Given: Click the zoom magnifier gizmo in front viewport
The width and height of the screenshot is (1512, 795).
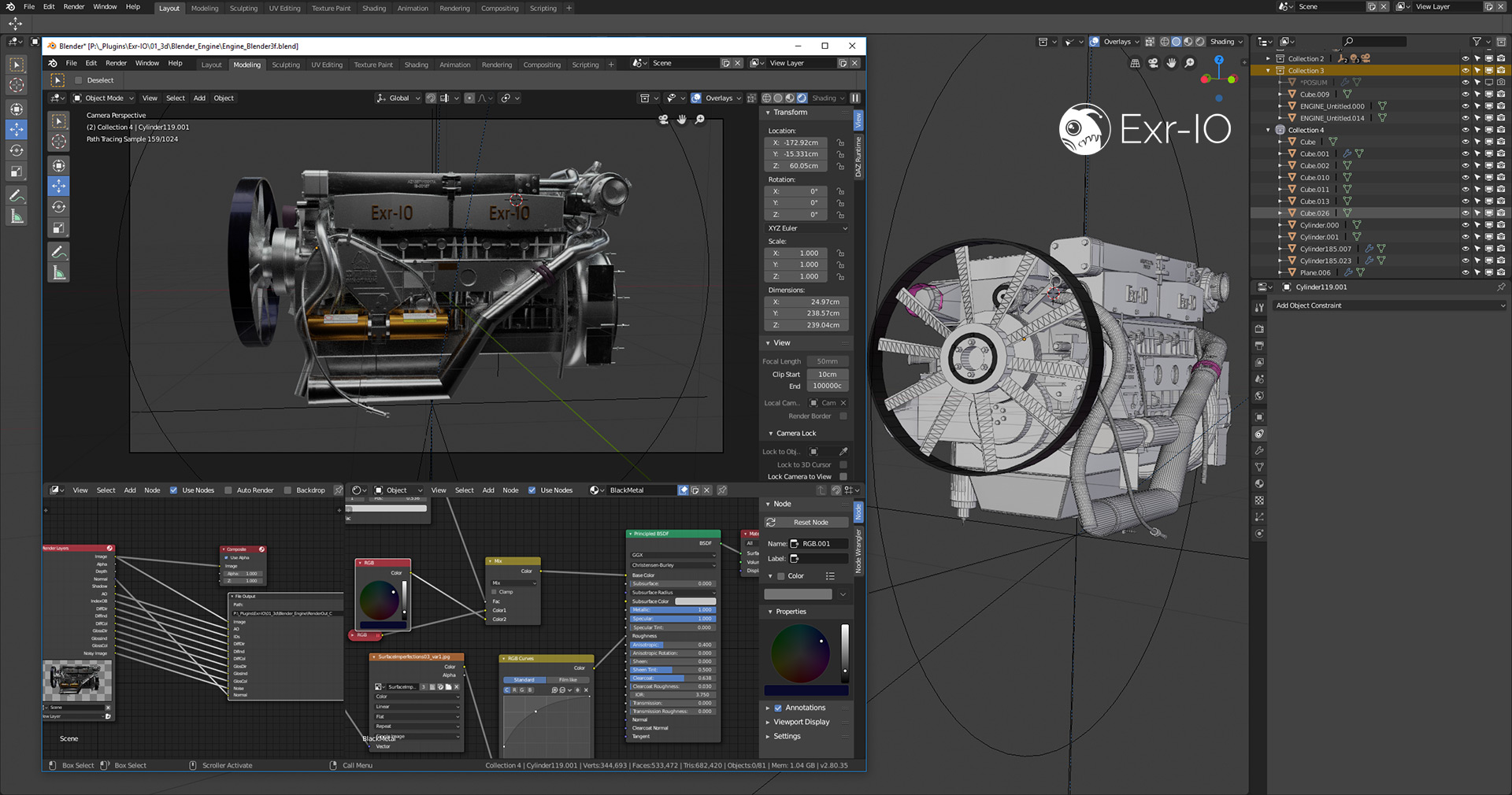Looking at the screenshot, I should [x=699, y=119].
